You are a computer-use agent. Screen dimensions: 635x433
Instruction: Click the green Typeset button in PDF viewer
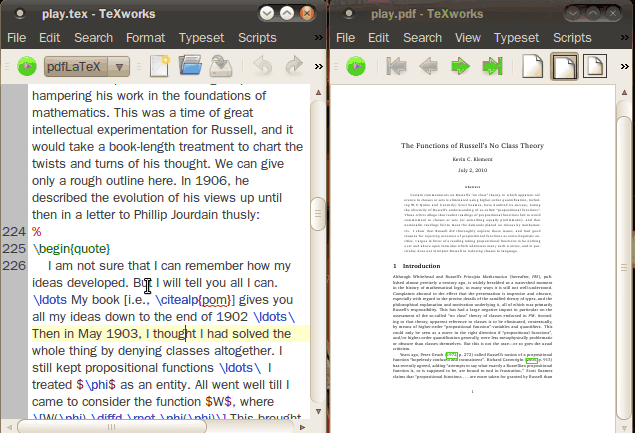click(x=355, y=67)
